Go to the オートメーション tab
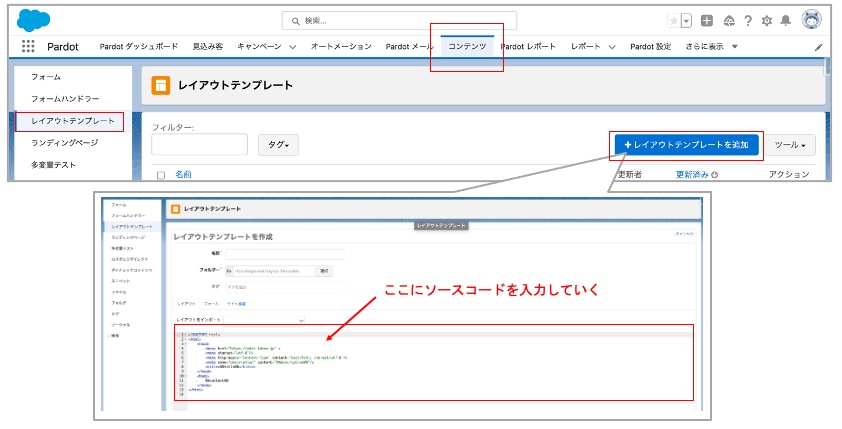This screenshot has width=842, height=429. [341, 47]
